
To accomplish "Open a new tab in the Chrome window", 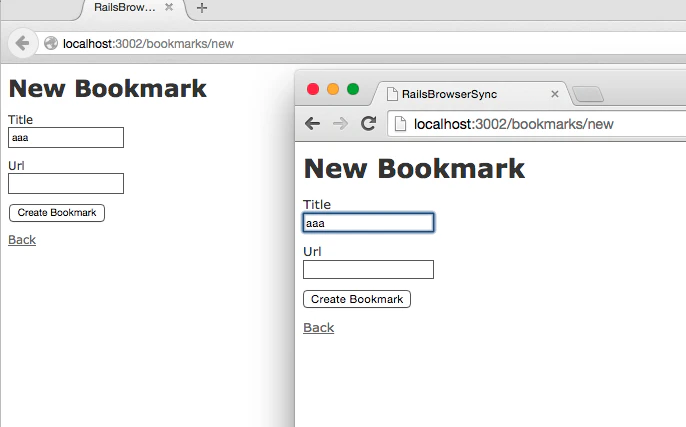I will 588,94.
